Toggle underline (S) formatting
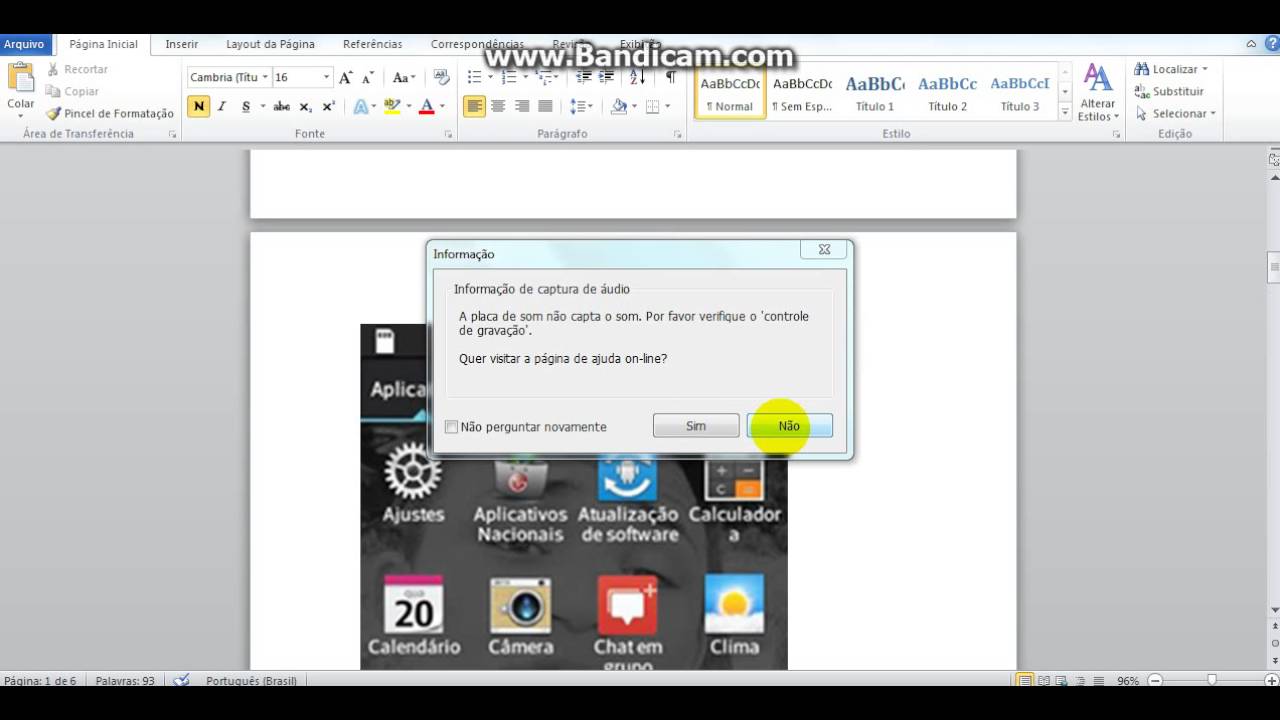1280x720 pixels. 246,106
